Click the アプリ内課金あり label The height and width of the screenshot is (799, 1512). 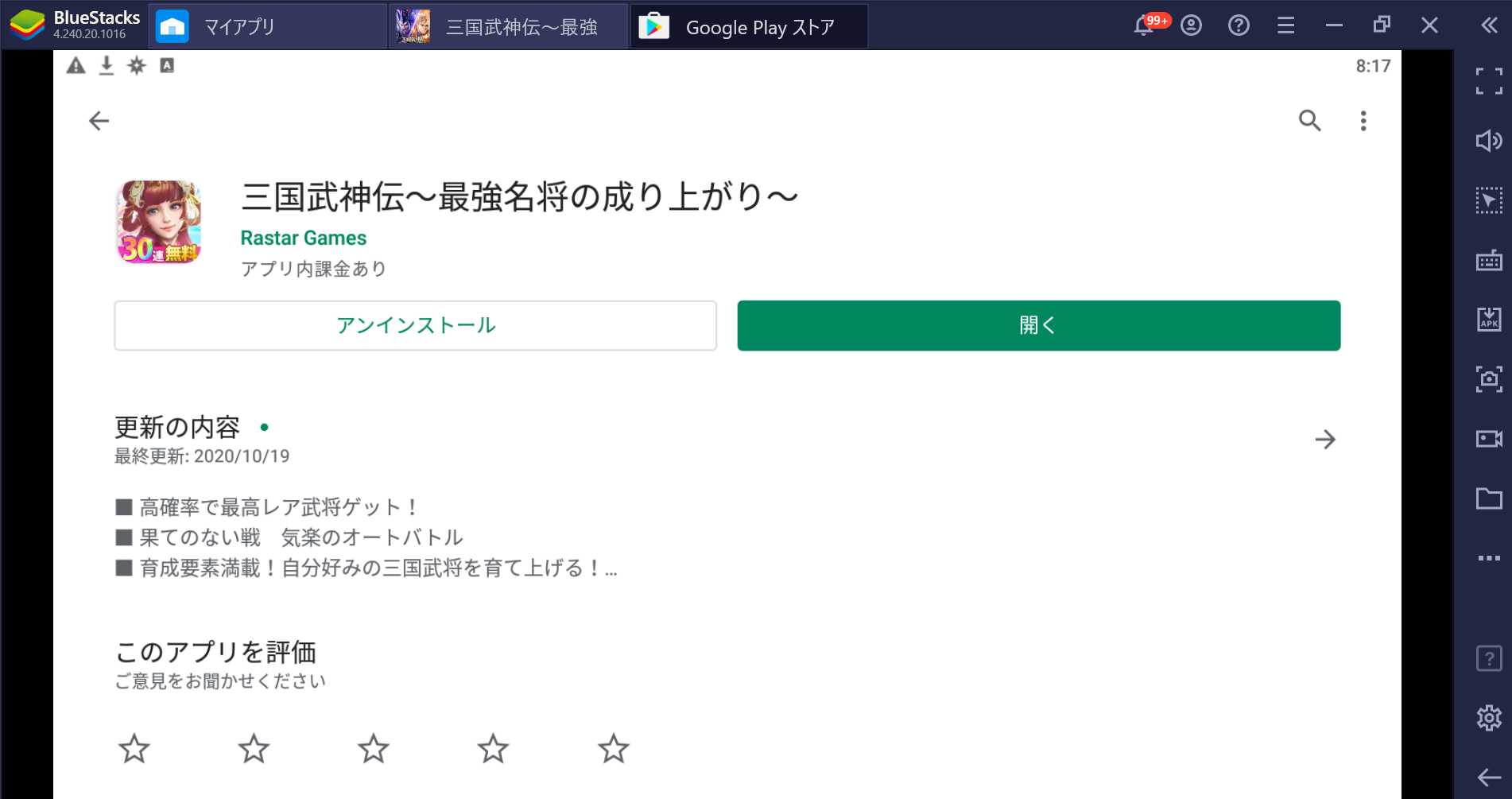[x=313, y=269]
